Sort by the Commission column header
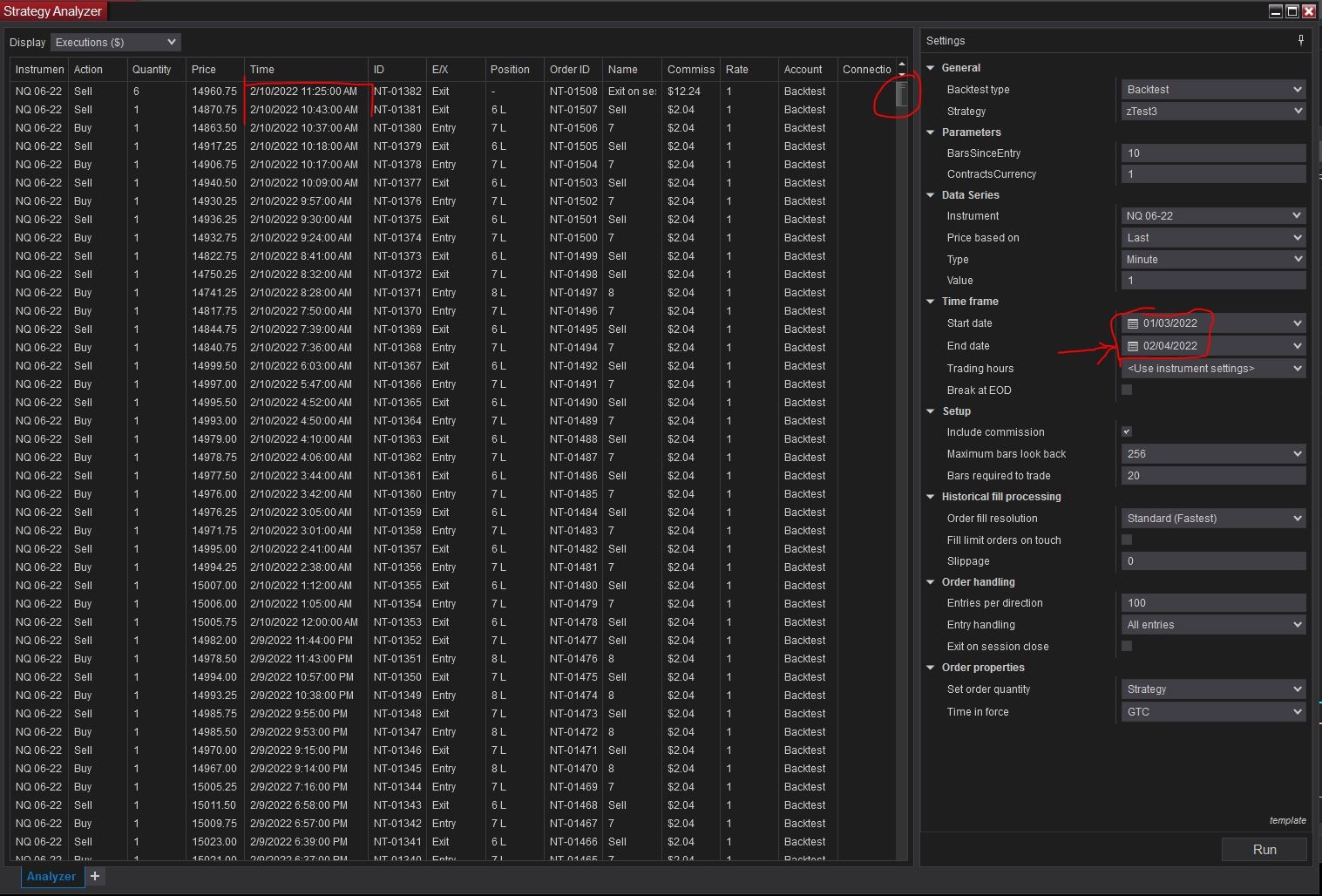Viewport: 1322px width, 896px height. click(691, 69)
